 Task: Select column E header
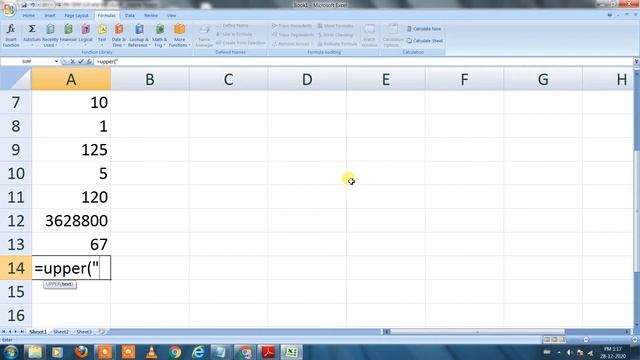386,79
